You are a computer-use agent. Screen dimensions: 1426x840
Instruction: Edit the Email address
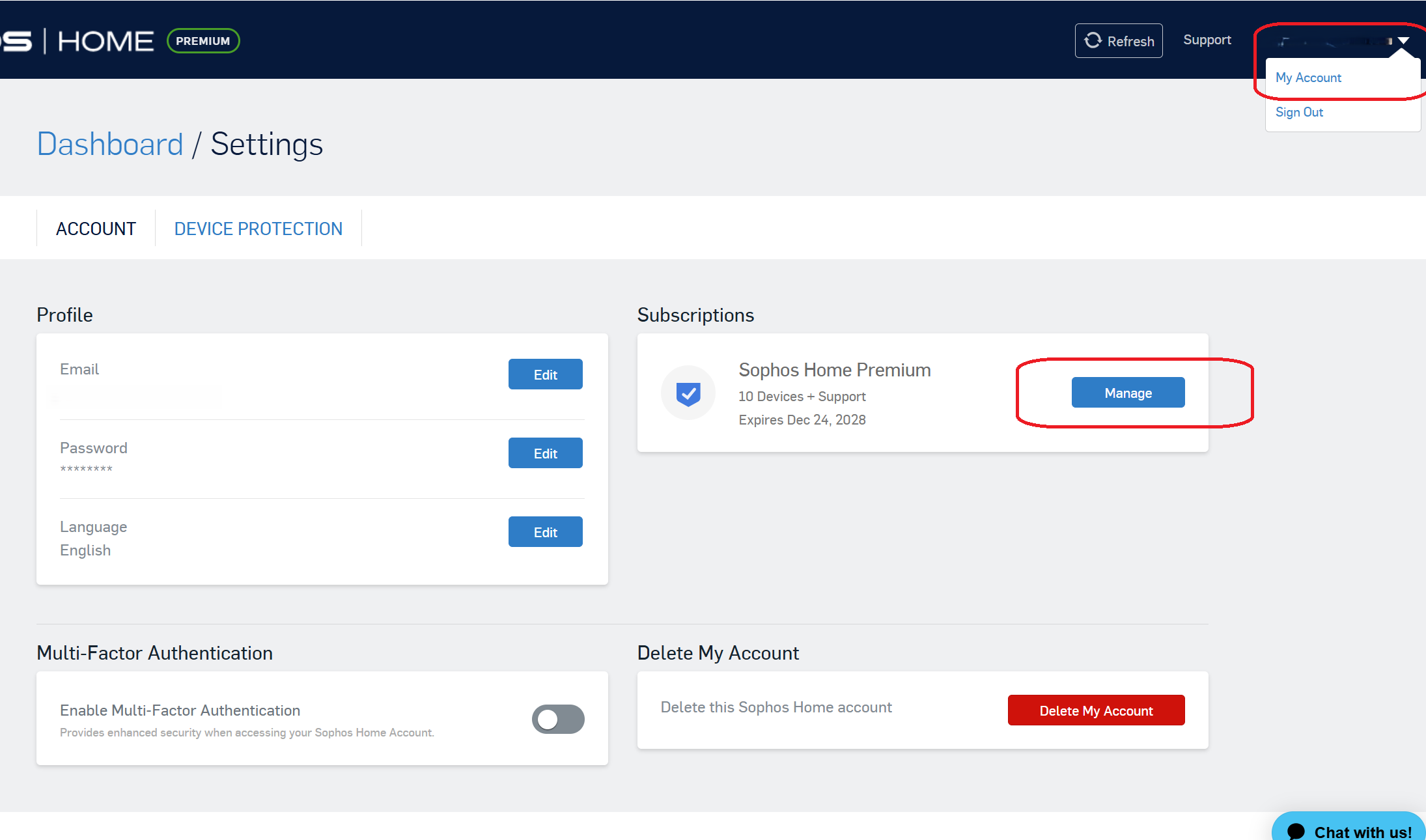(x=546, y=374)
